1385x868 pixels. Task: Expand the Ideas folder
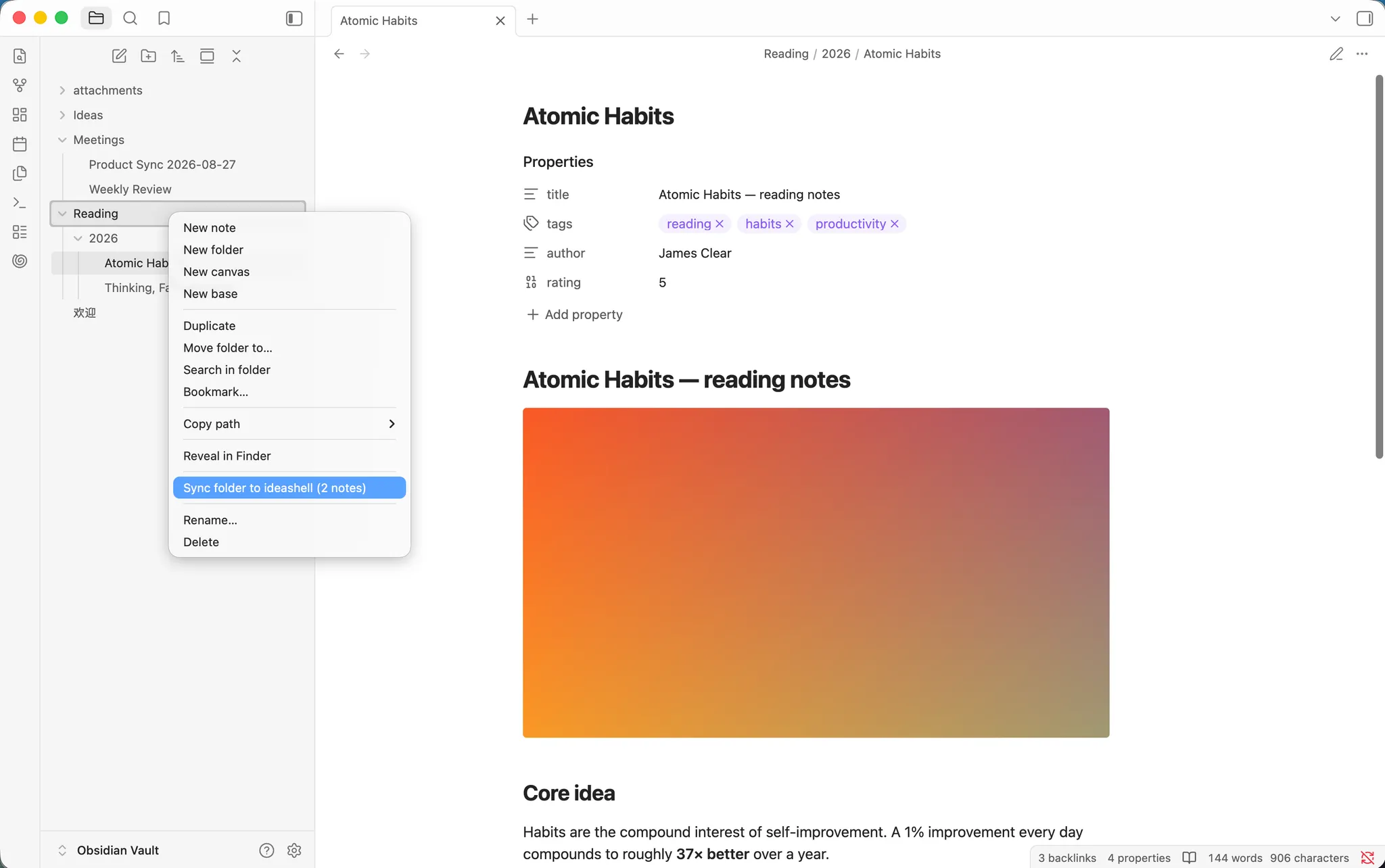point(62,115)
